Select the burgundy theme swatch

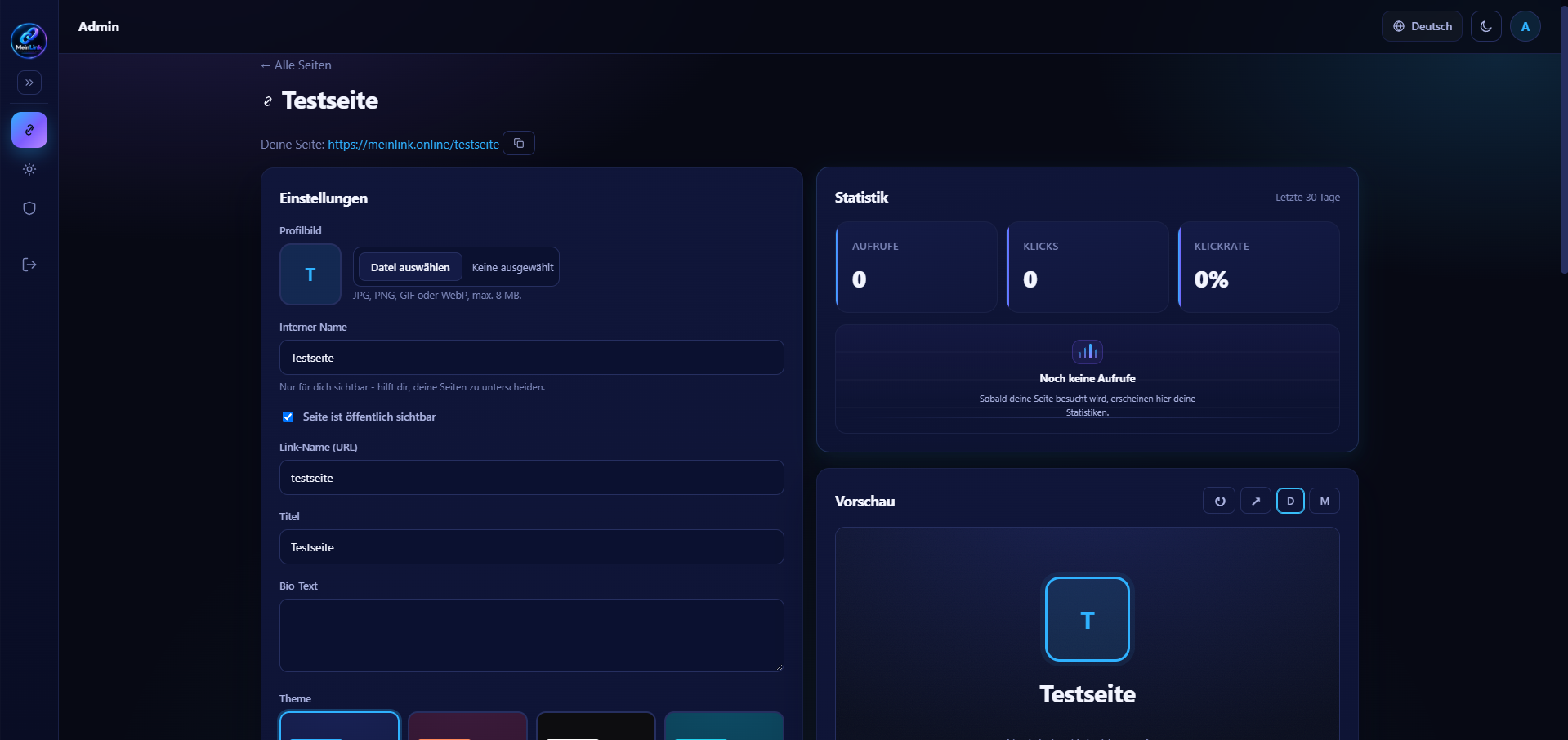coord(467,726)
